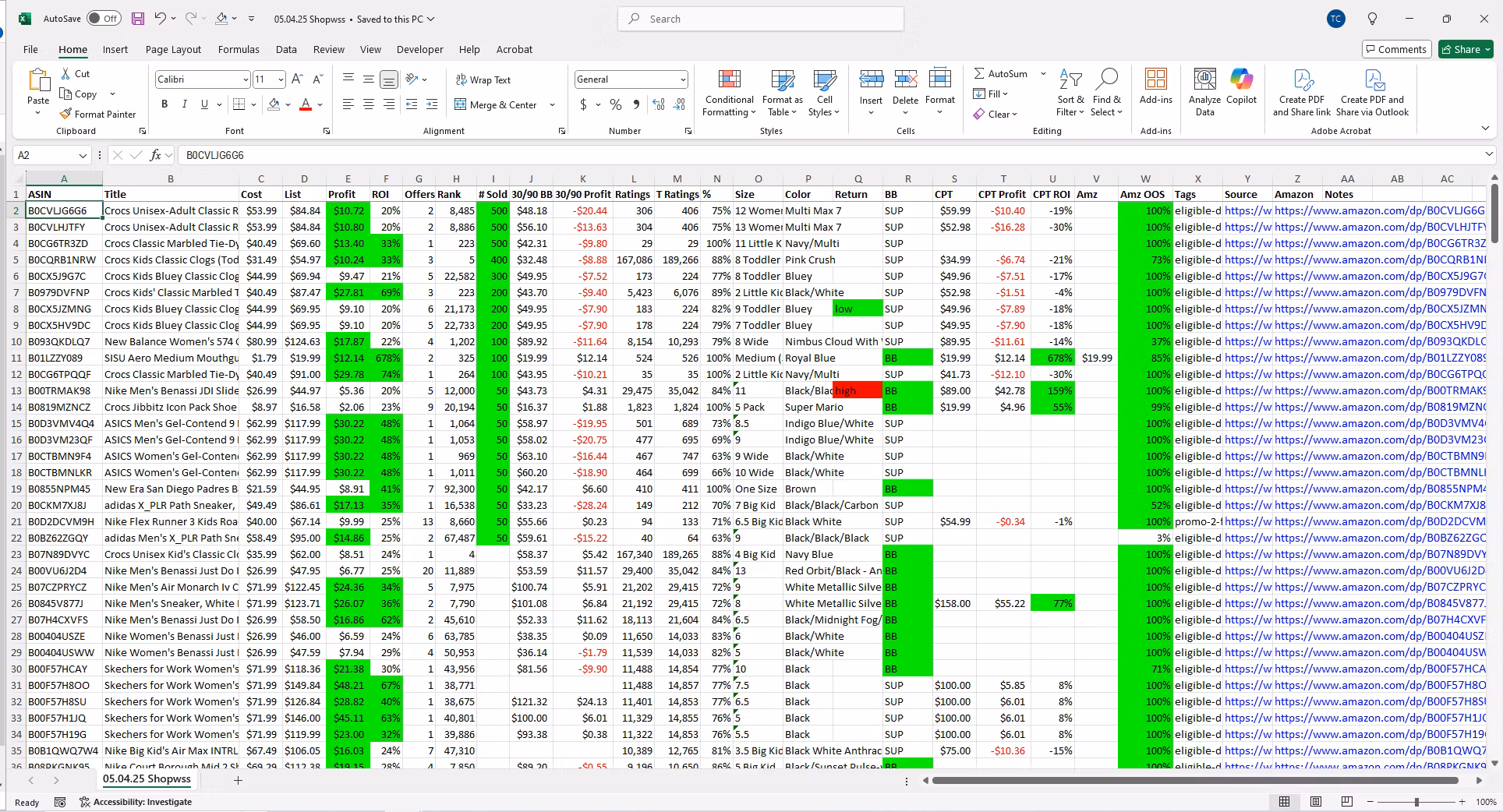Open the Data tab
The width and height of the screenshot is (1503, 812).
tap(286, 49)
